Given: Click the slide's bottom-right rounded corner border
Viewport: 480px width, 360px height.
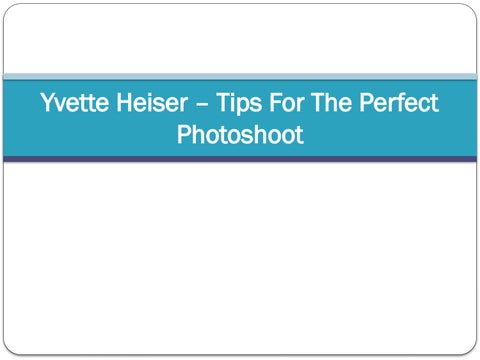Looking at the screenshot, I should (472, 350).
